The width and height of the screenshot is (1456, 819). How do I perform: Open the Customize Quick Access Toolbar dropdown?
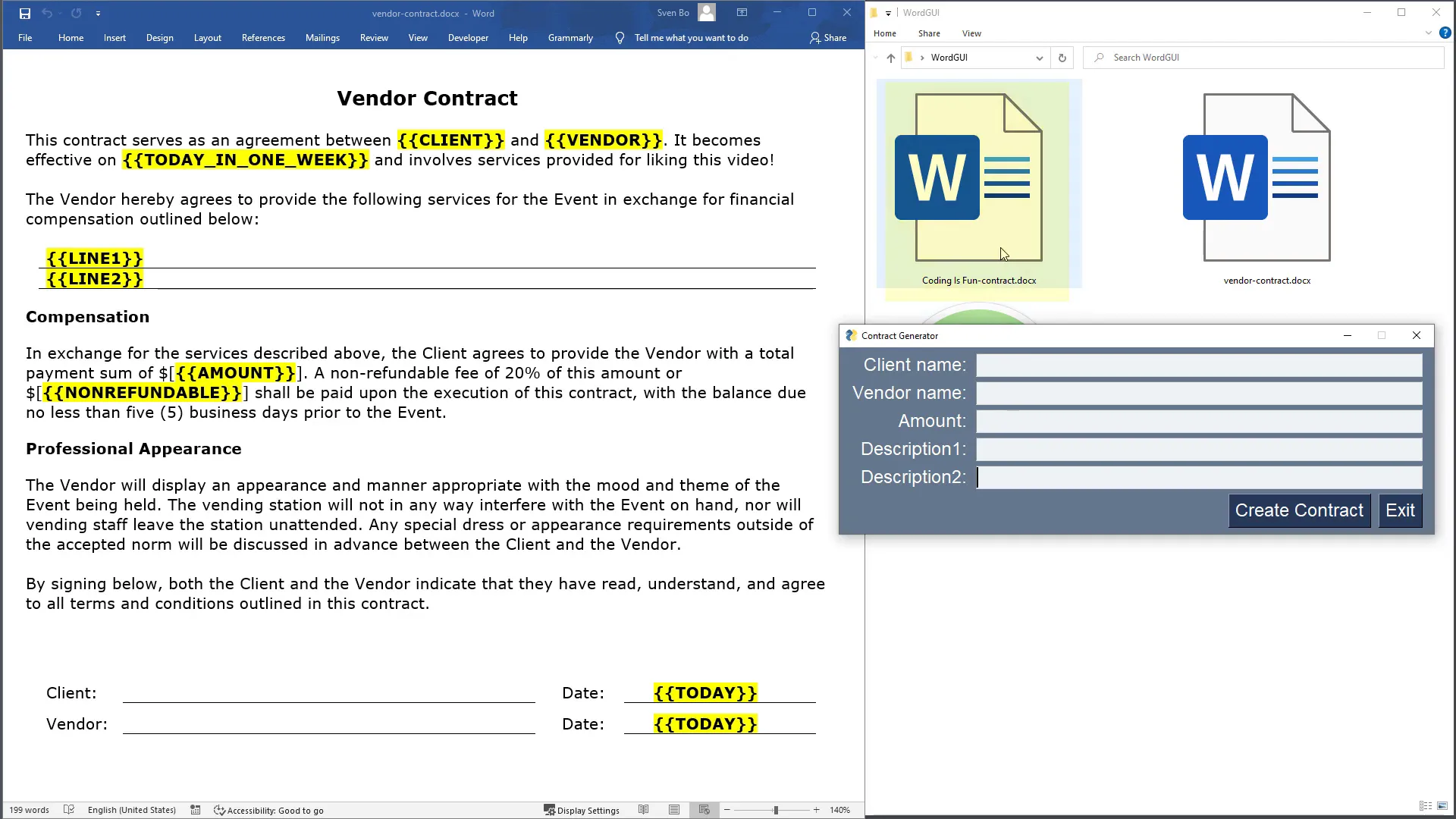[99, 13]
